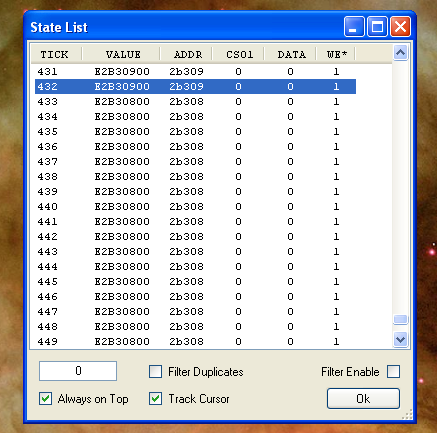Click the CS01 column header
Viewport: 437px width, 433px height.
click(238, 54)
